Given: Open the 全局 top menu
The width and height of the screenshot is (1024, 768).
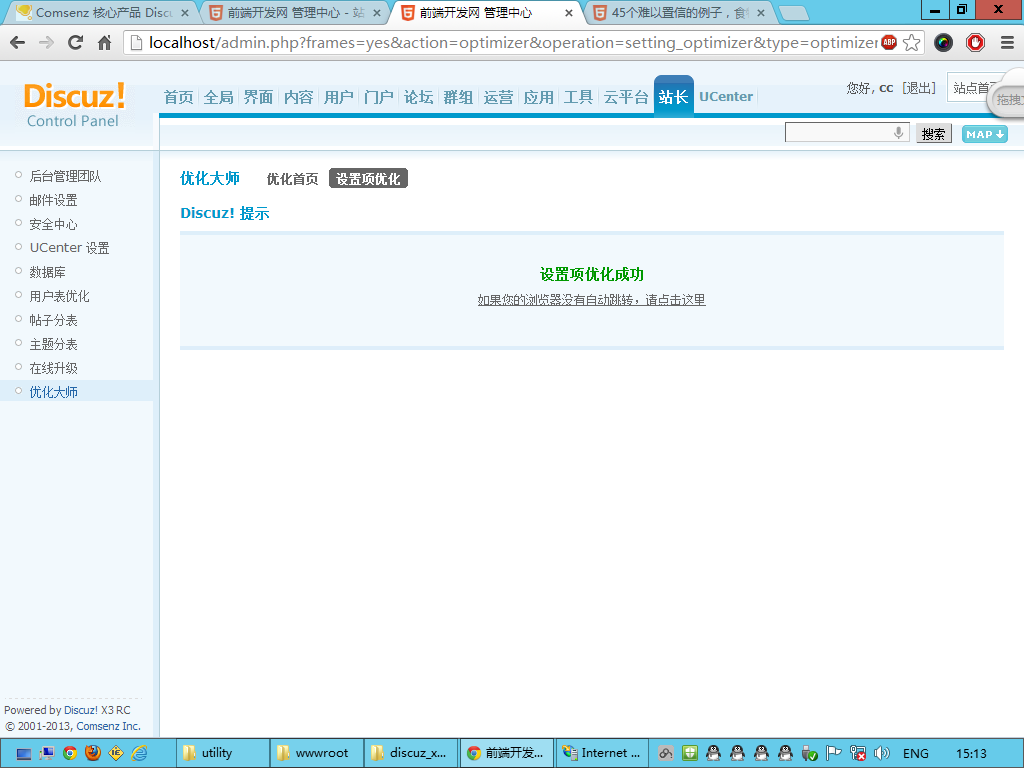Looking at the screenshot, I should point(218,97).
